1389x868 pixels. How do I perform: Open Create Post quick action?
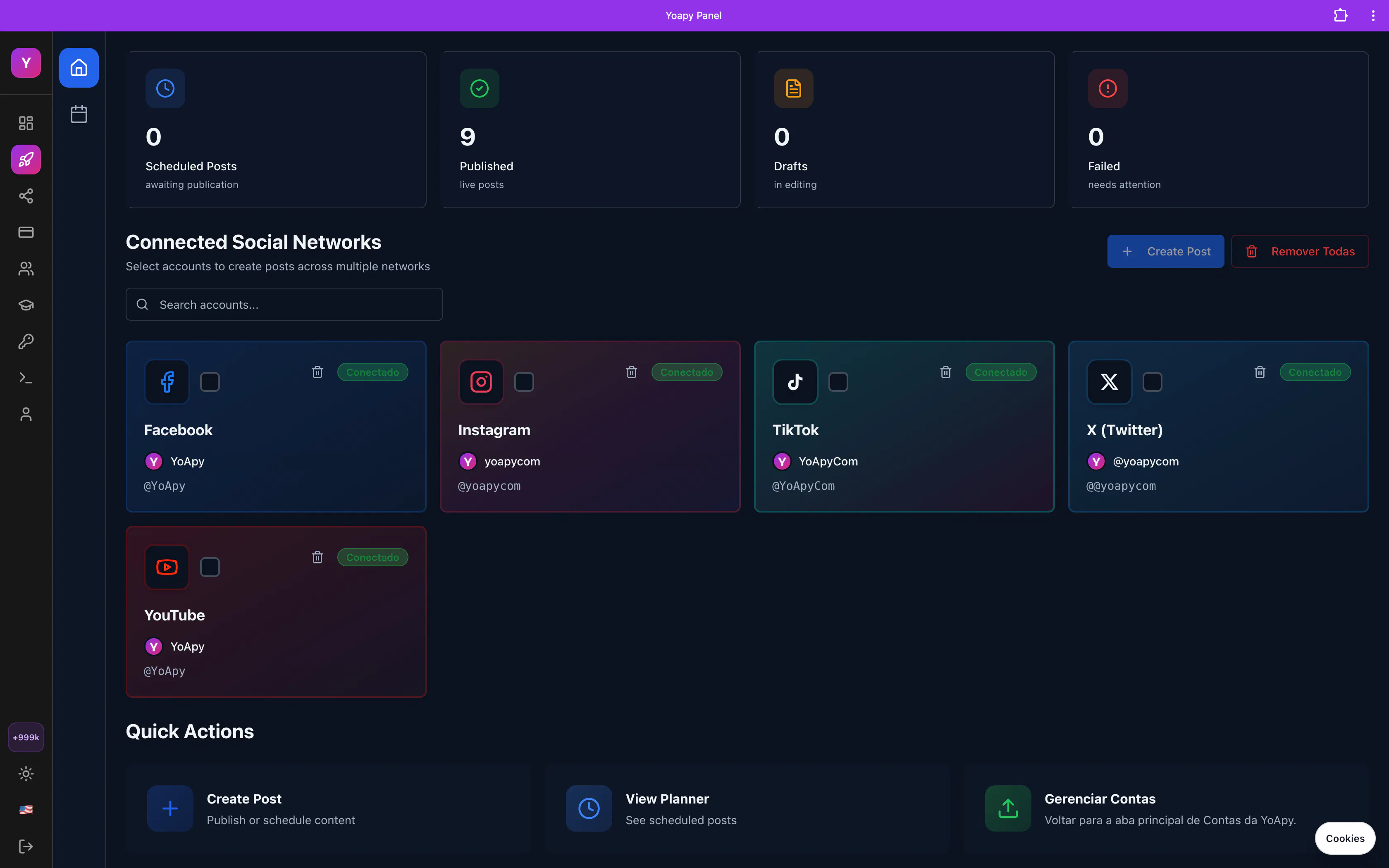[x=328, y=808]
